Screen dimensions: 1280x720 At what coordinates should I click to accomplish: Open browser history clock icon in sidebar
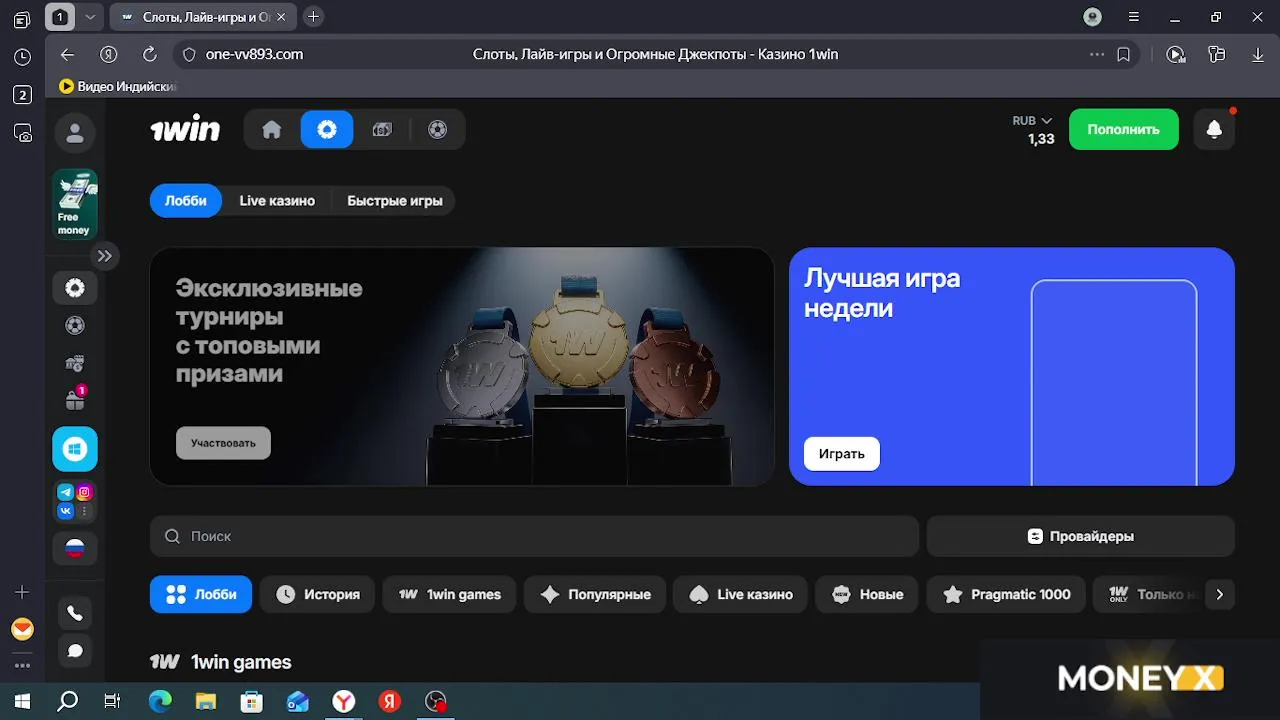point(22,57)
